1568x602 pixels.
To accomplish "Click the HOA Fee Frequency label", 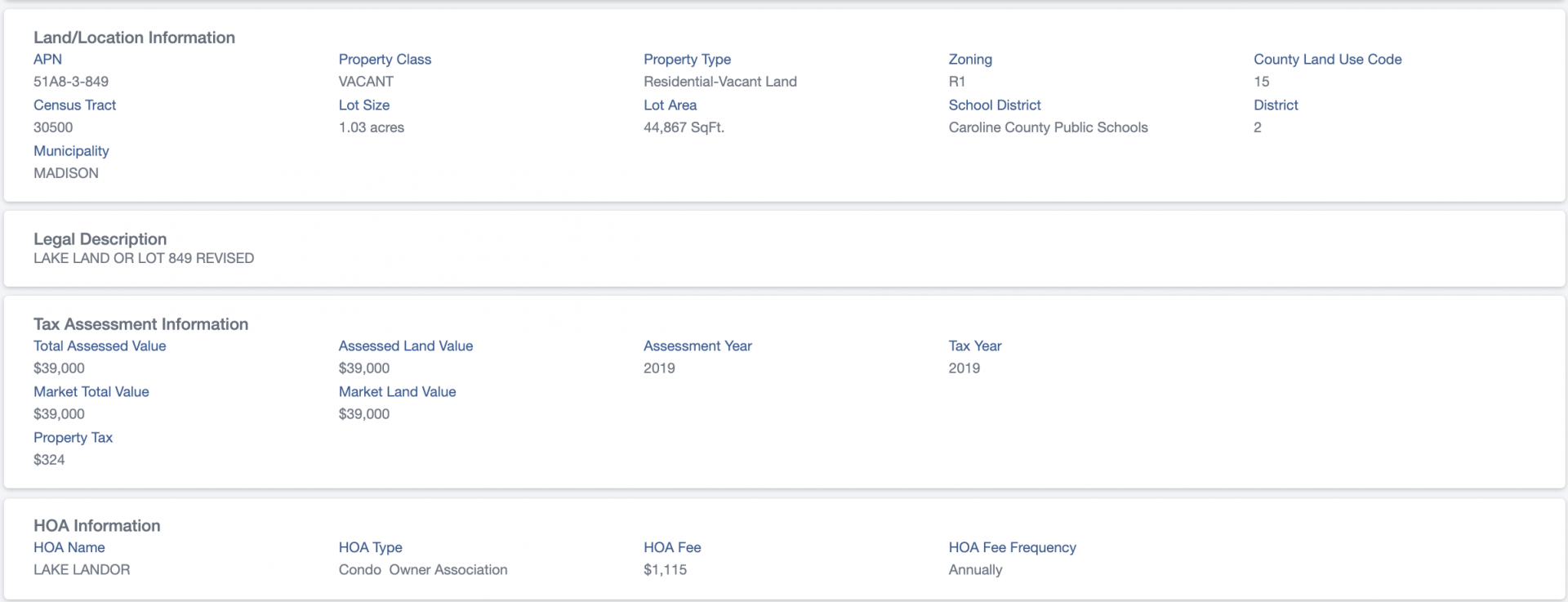I will click(1012, 548).
